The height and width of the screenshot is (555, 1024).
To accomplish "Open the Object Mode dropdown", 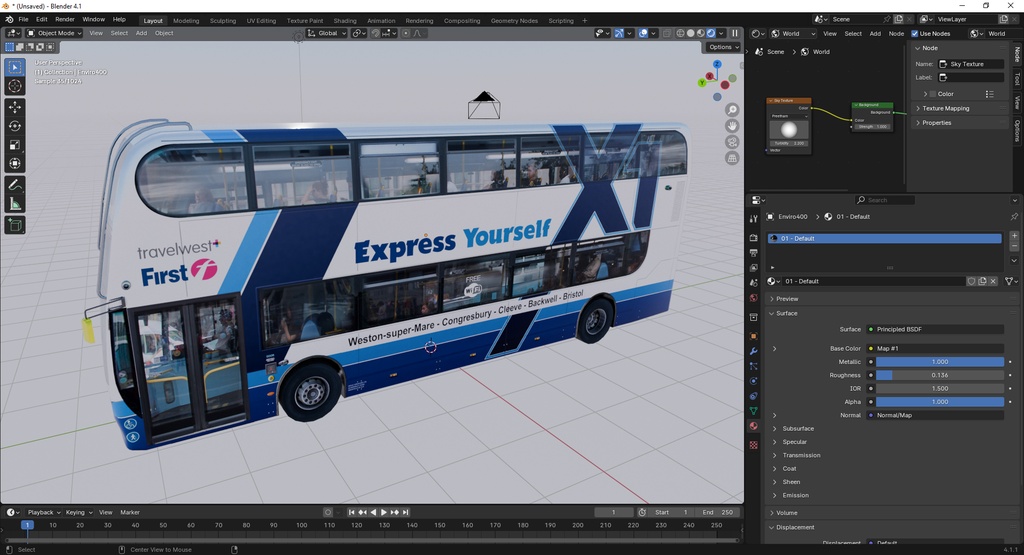I will click(55, 33).
